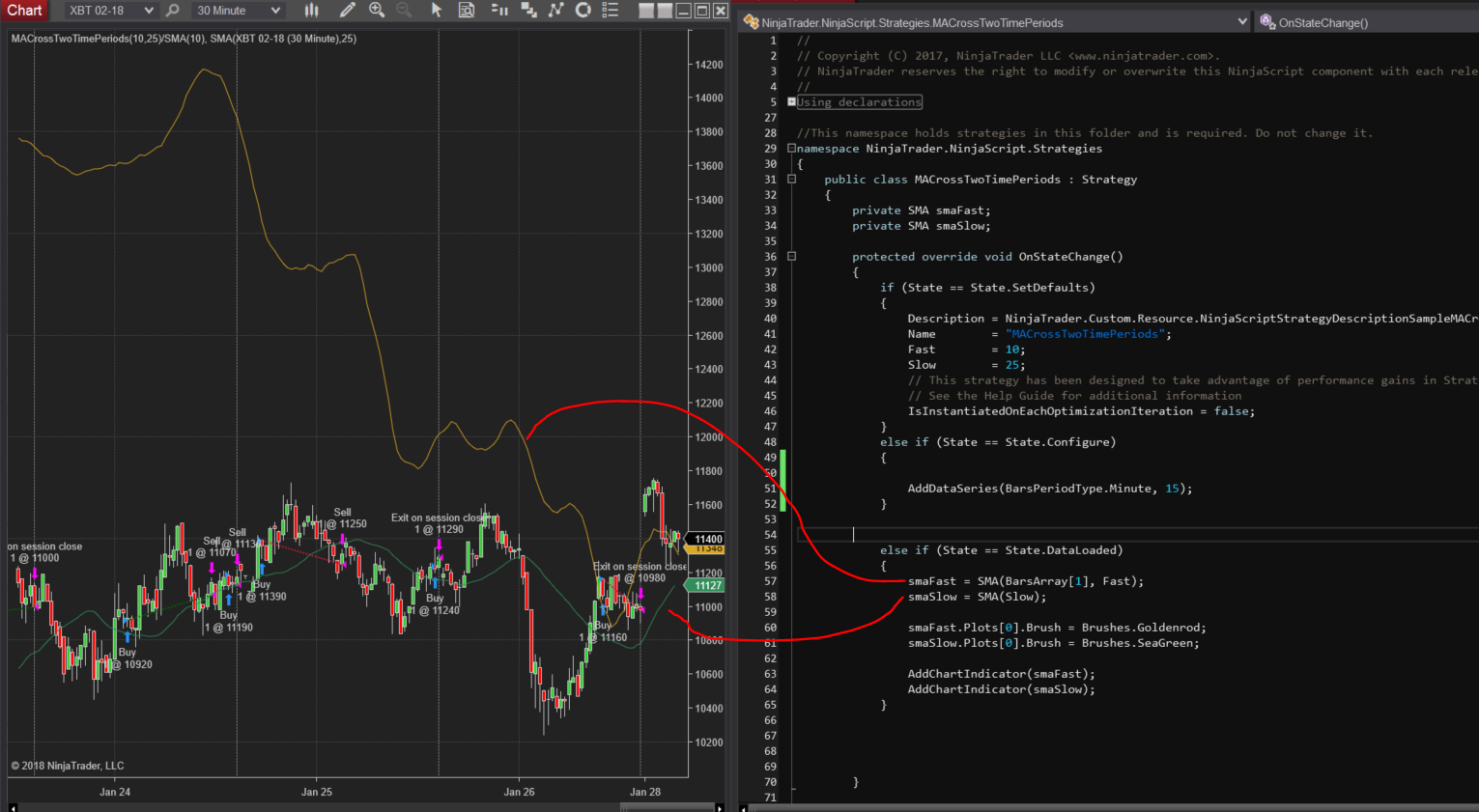Click the "MACrossTwoTimePeriods" name string in code
The width and height of the screenshot is (1479, 812).
point(1085,334)
